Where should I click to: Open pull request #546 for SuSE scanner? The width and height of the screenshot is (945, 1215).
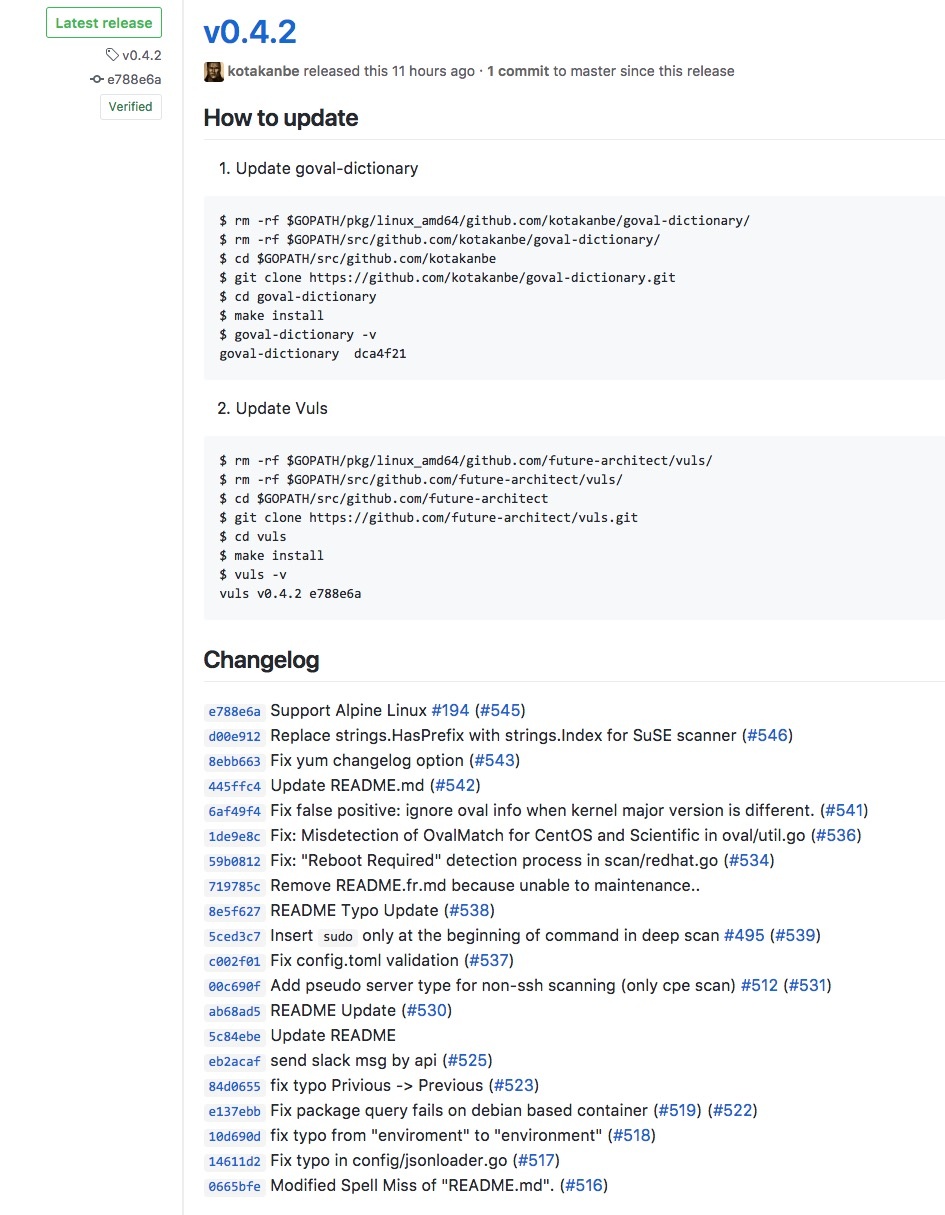click(767, 735)
